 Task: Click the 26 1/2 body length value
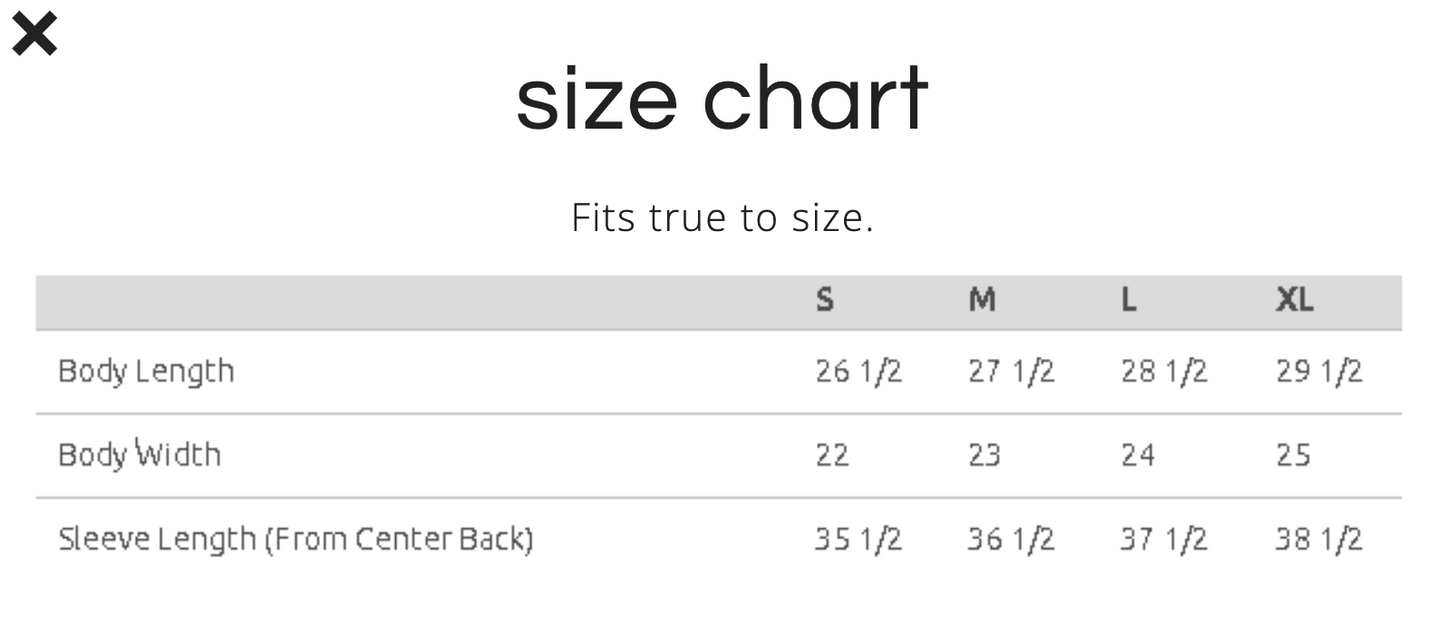(x=858, y=372)
